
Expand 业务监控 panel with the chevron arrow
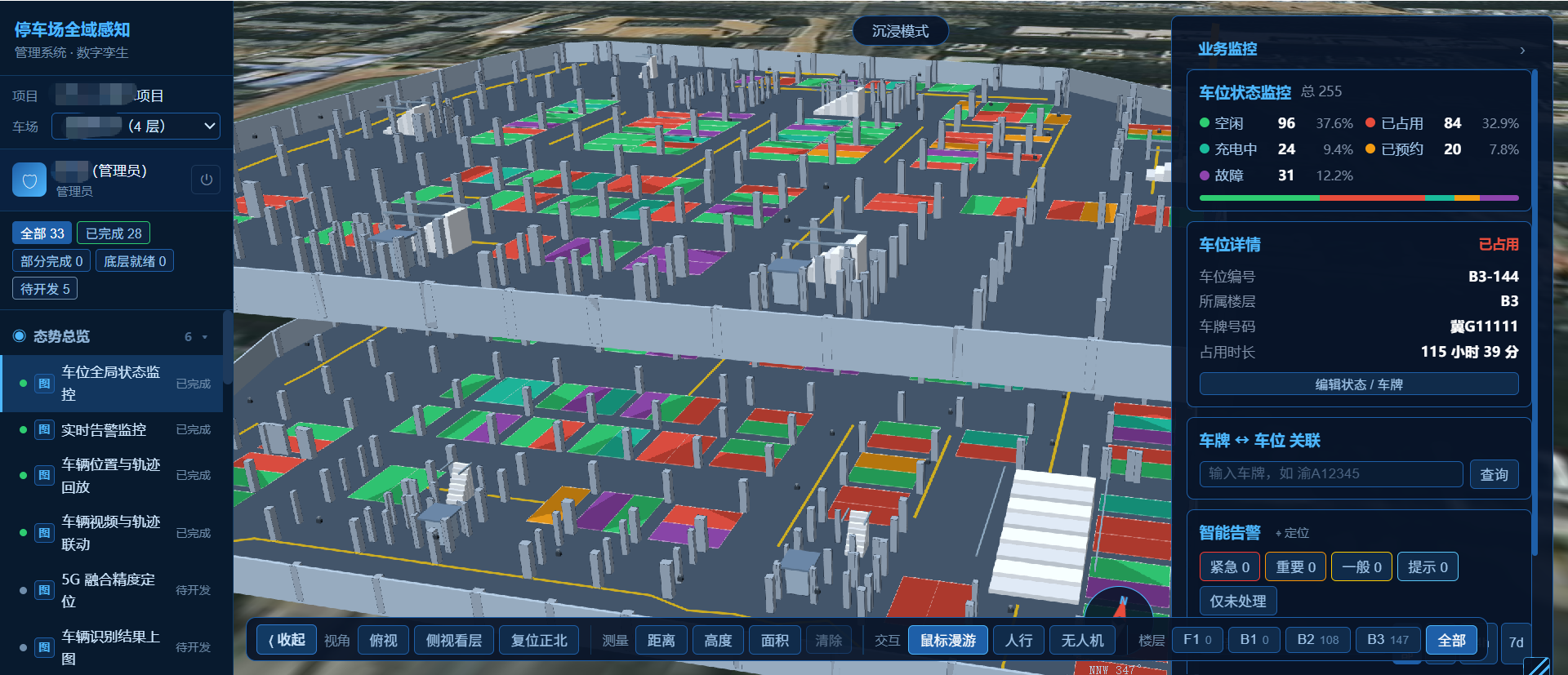(1522, 51)
